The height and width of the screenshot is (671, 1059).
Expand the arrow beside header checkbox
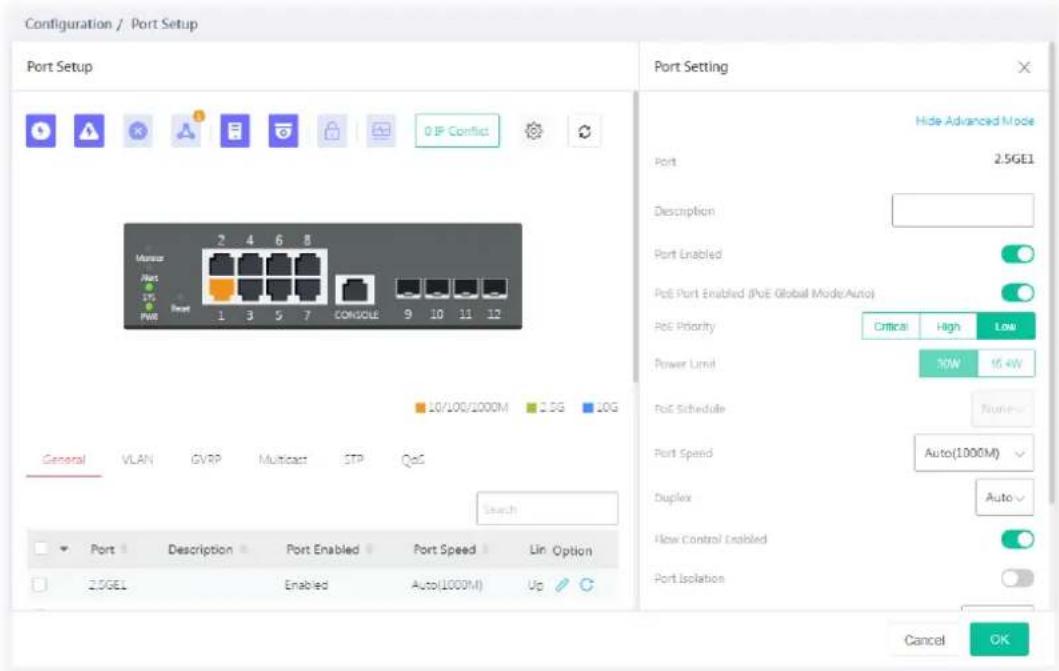63,549
